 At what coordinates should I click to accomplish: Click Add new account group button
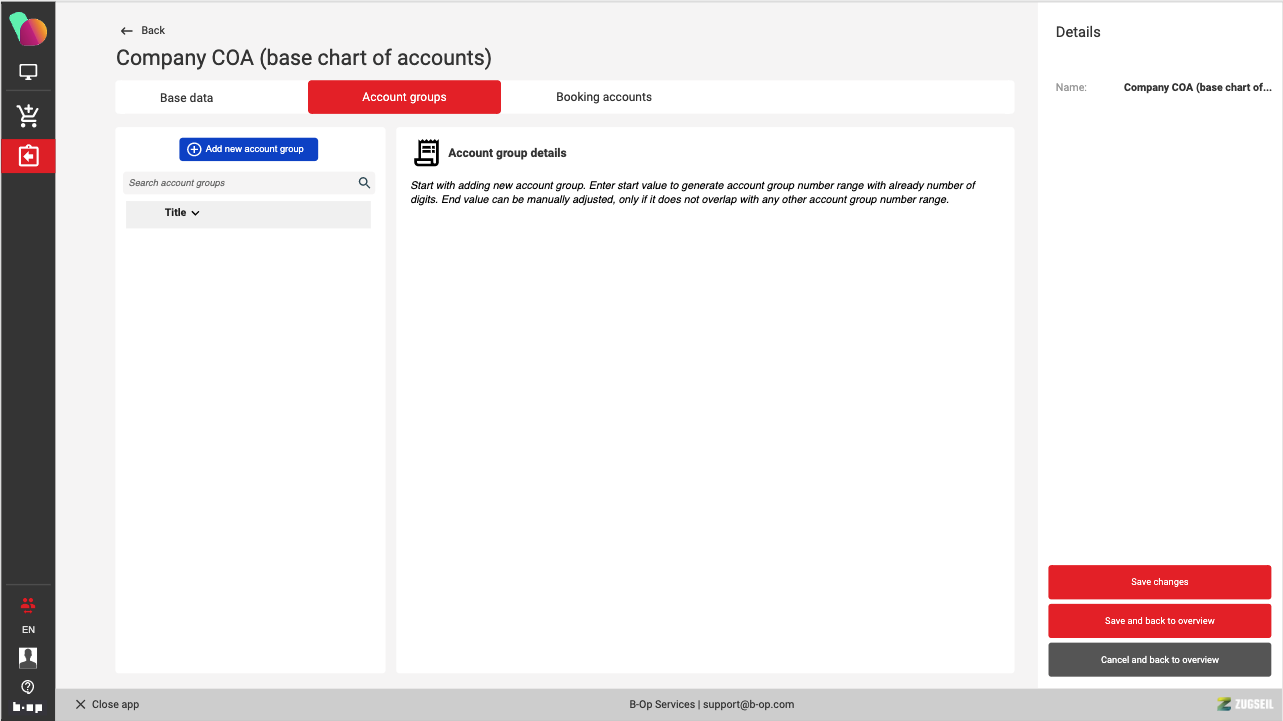(x=248, y=149)
